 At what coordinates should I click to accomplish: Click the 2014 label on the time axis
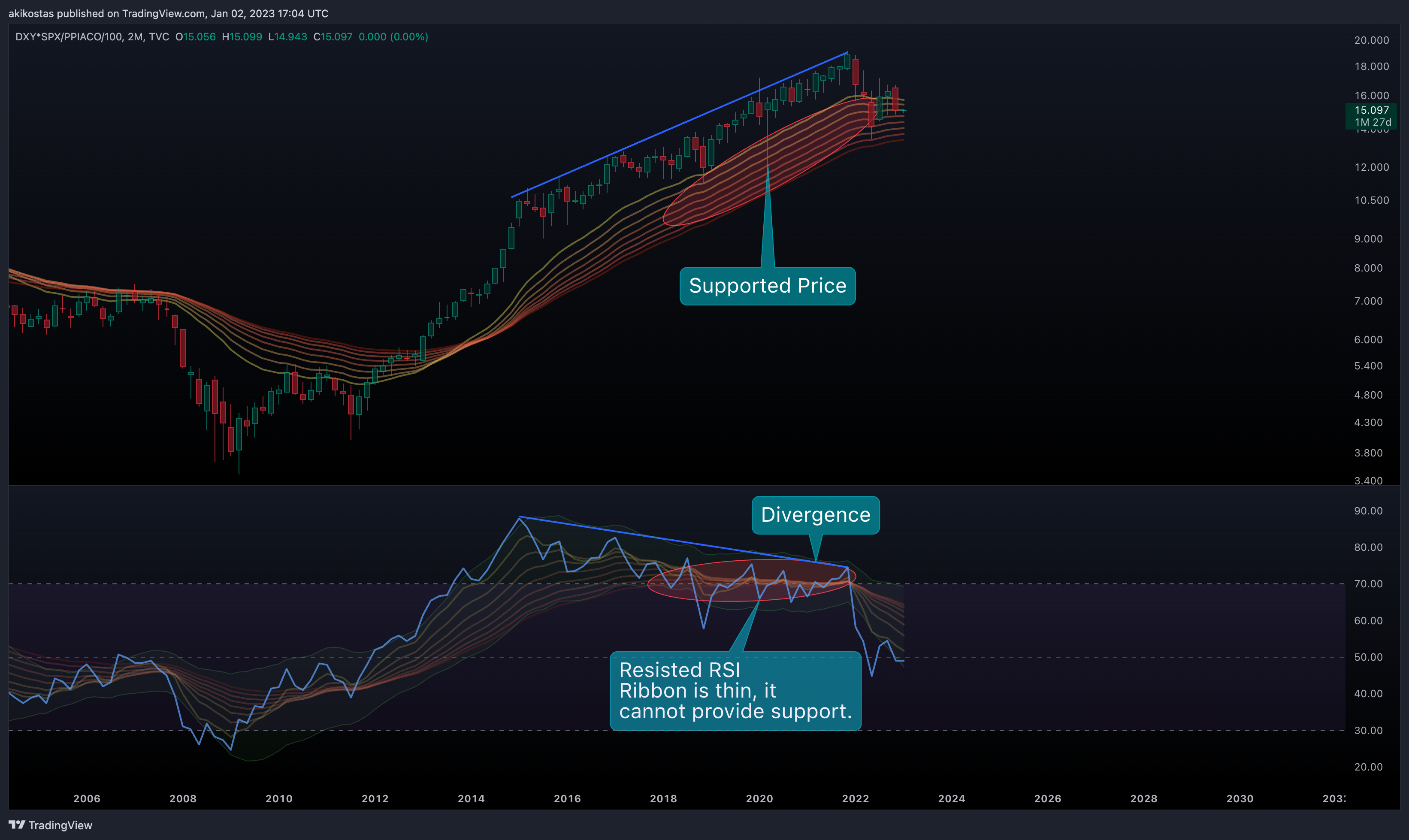471,798
